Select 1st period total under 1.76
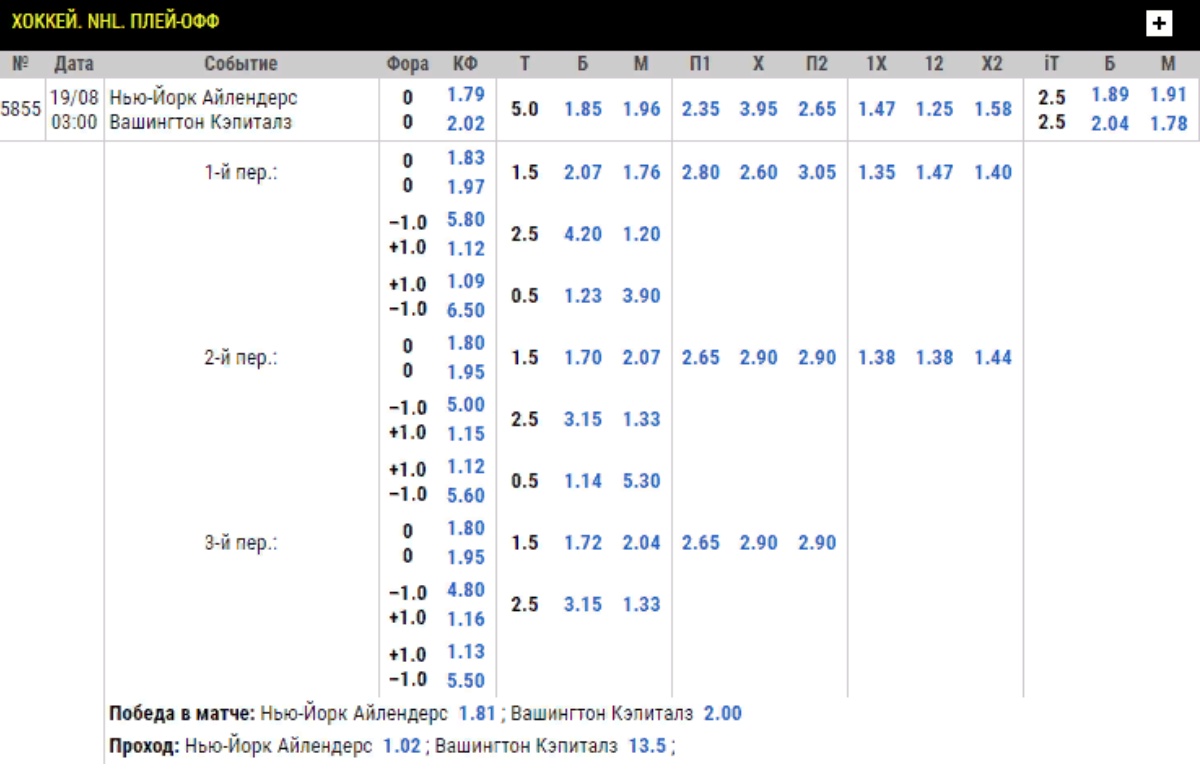The height and width of the screenshot is (770, 1200). point(641,172)
